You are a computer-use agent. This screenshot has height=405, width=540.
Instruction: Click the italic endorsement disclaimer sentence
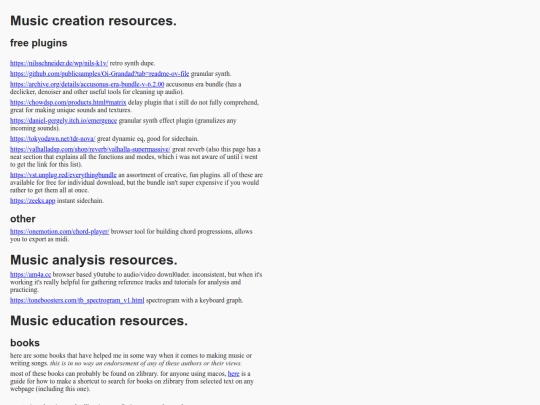click(x=146, y=363)
